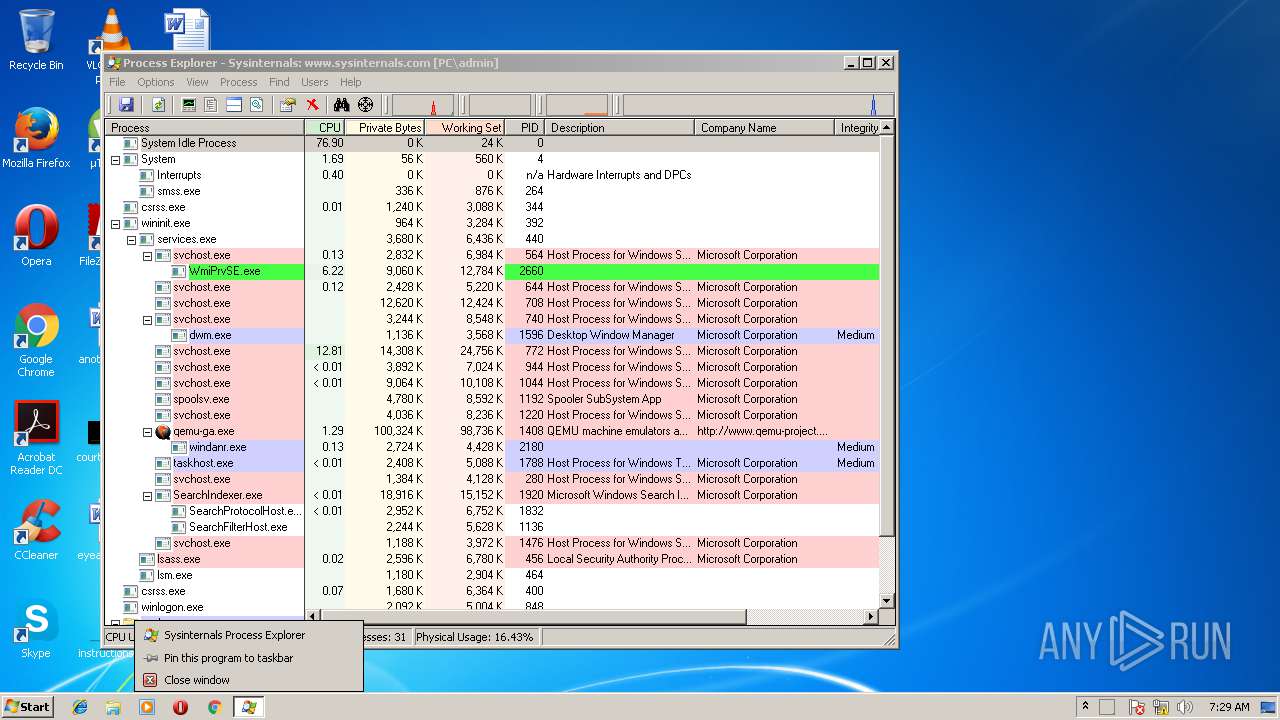Toggle the Show Lower Pane icon

click(x=234, y=105)
